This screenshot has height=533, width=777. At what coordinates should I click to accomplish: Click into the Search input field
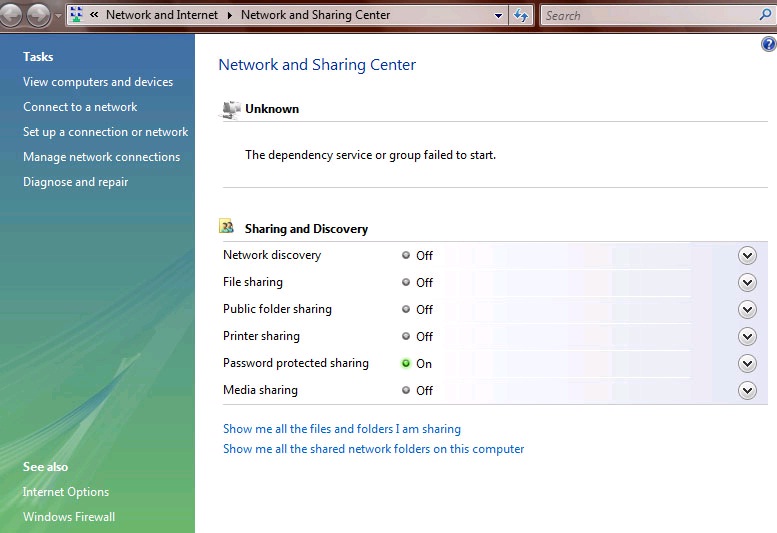click(649, 15)
